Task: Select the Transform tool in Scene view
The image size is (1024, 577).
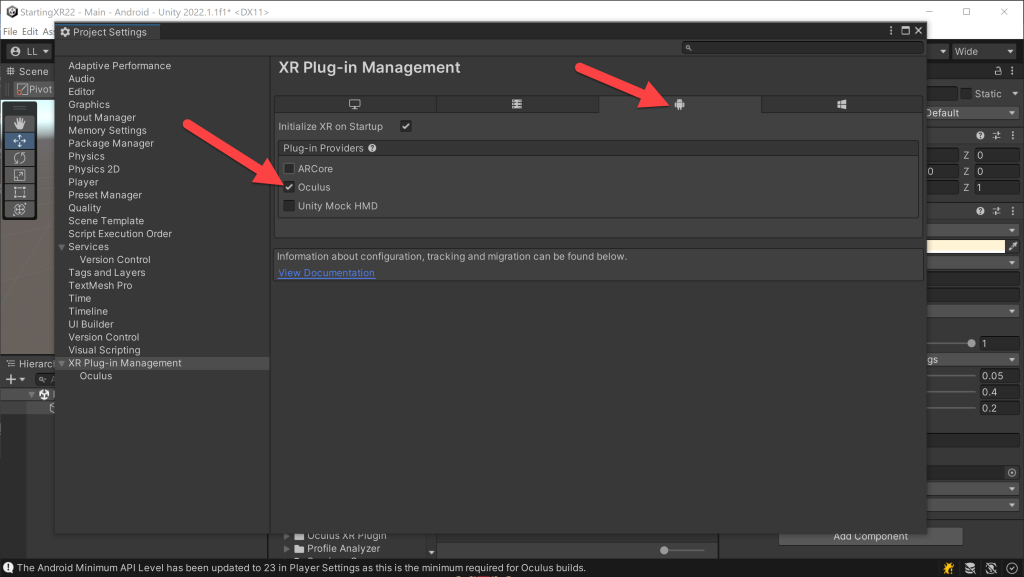Action: point(20,209)
